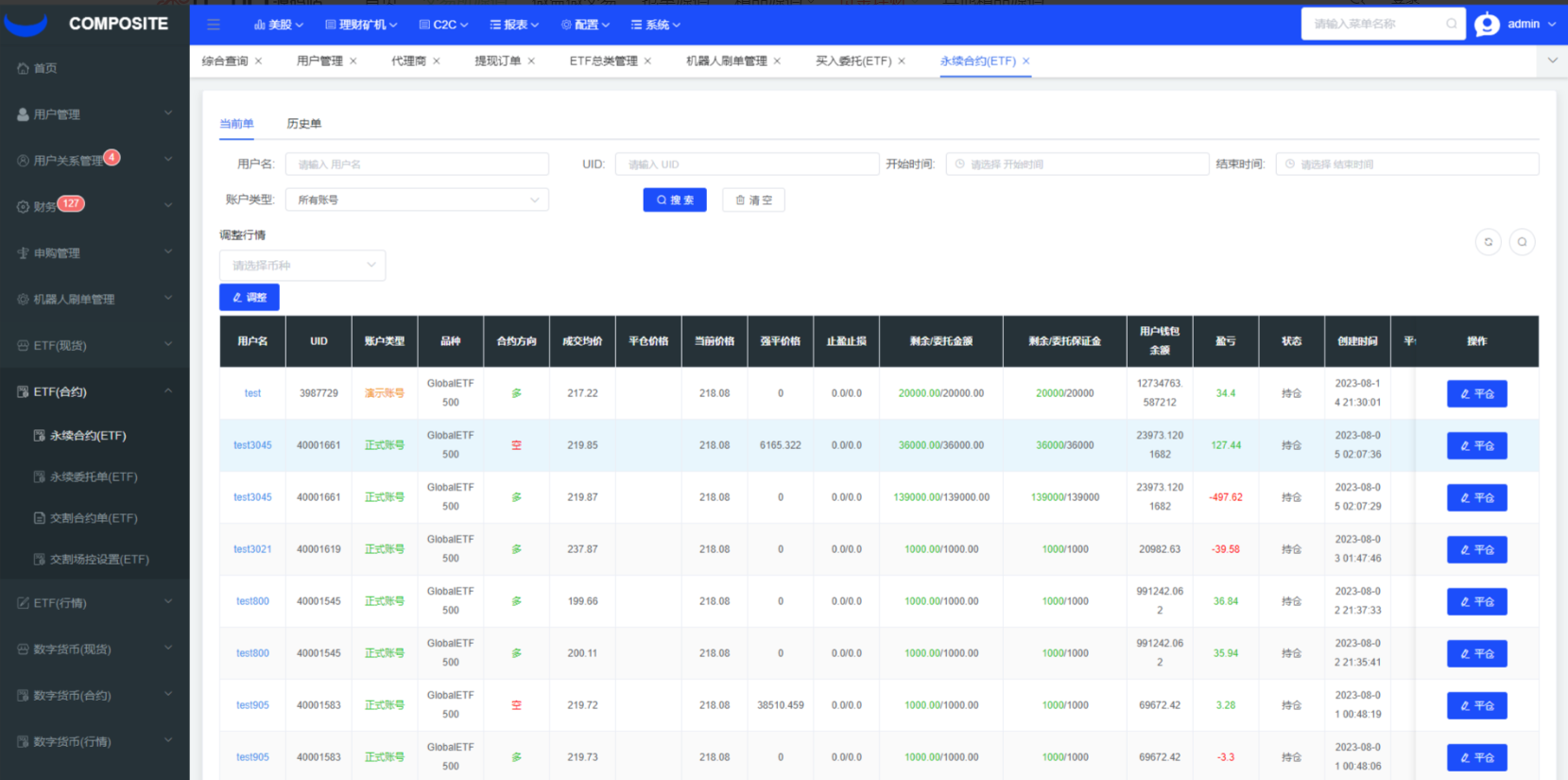Click the refresh icon above the table
Viewport: 1568px width, 780px height.
[x=1488, y=242]
